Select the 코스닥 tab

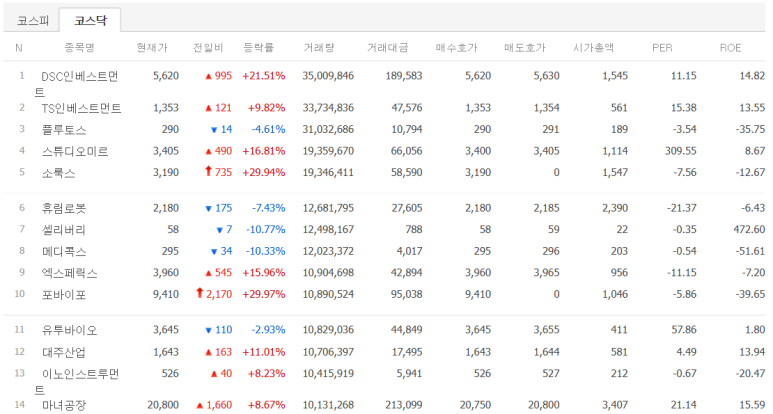90,21
